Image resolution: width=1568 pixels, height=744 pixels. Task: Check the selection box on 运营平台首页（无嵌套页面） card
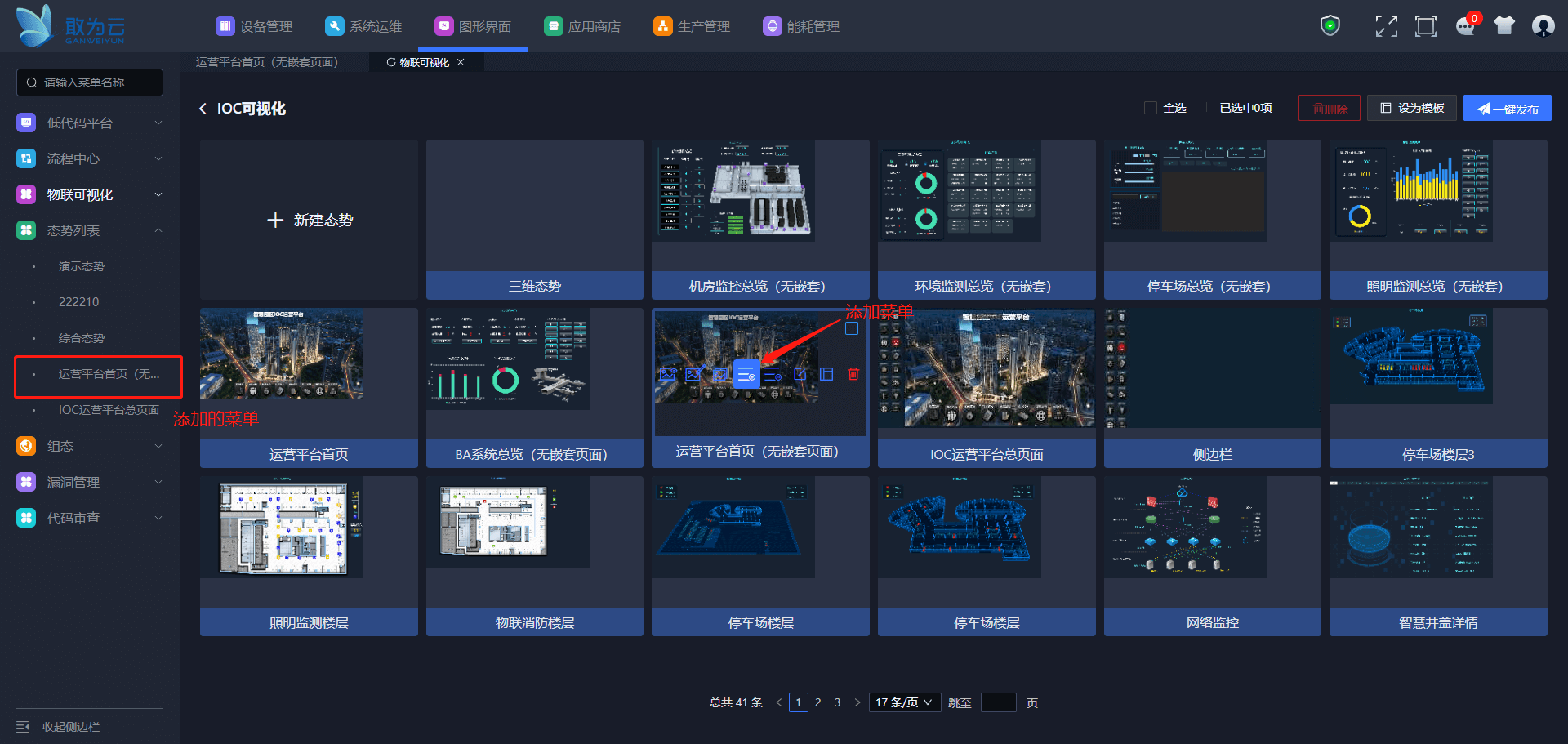pyautogui.click(x=852, y=328)
